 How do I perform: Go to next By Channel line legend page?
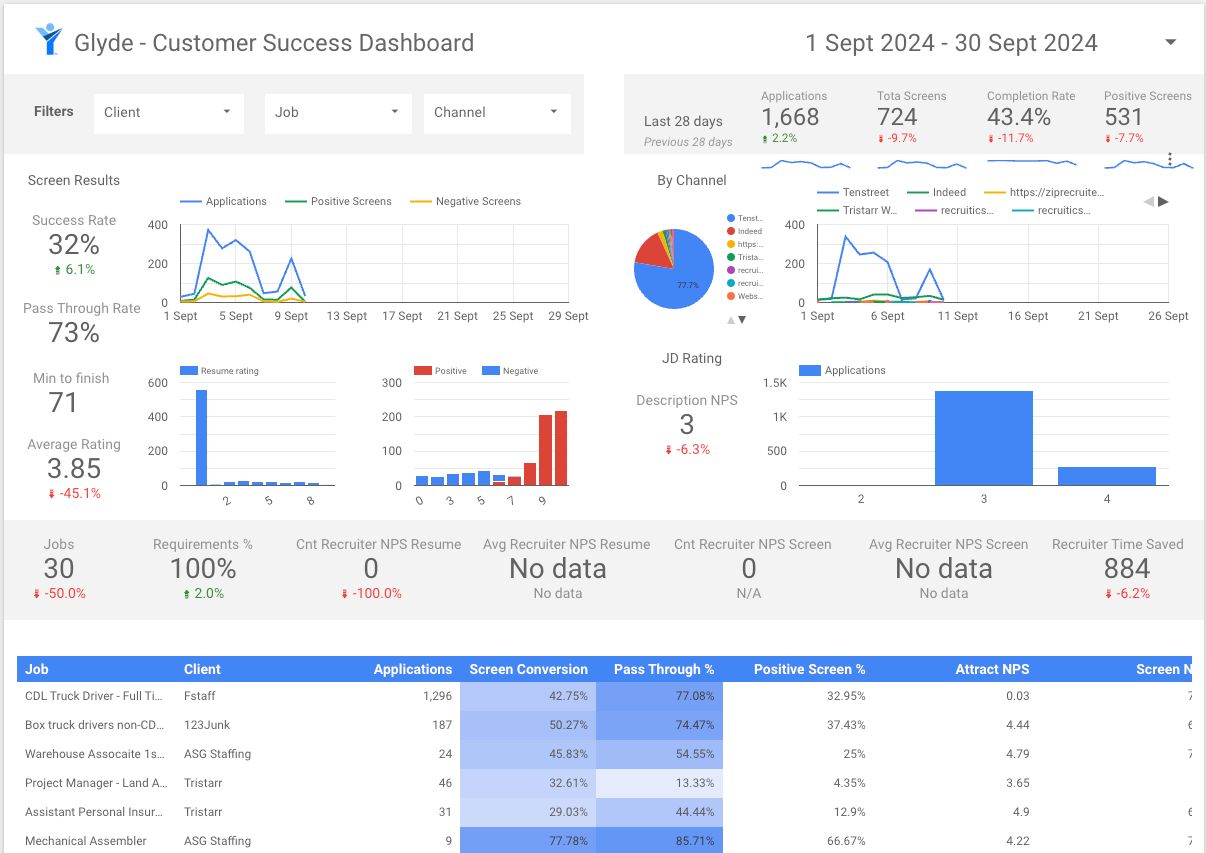tap(1163, 201)
